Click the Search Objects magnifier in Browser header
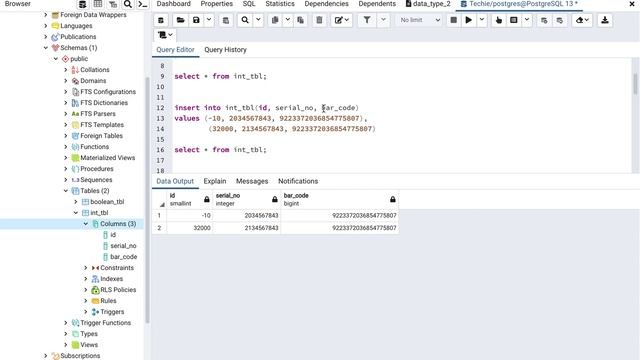 128,4
